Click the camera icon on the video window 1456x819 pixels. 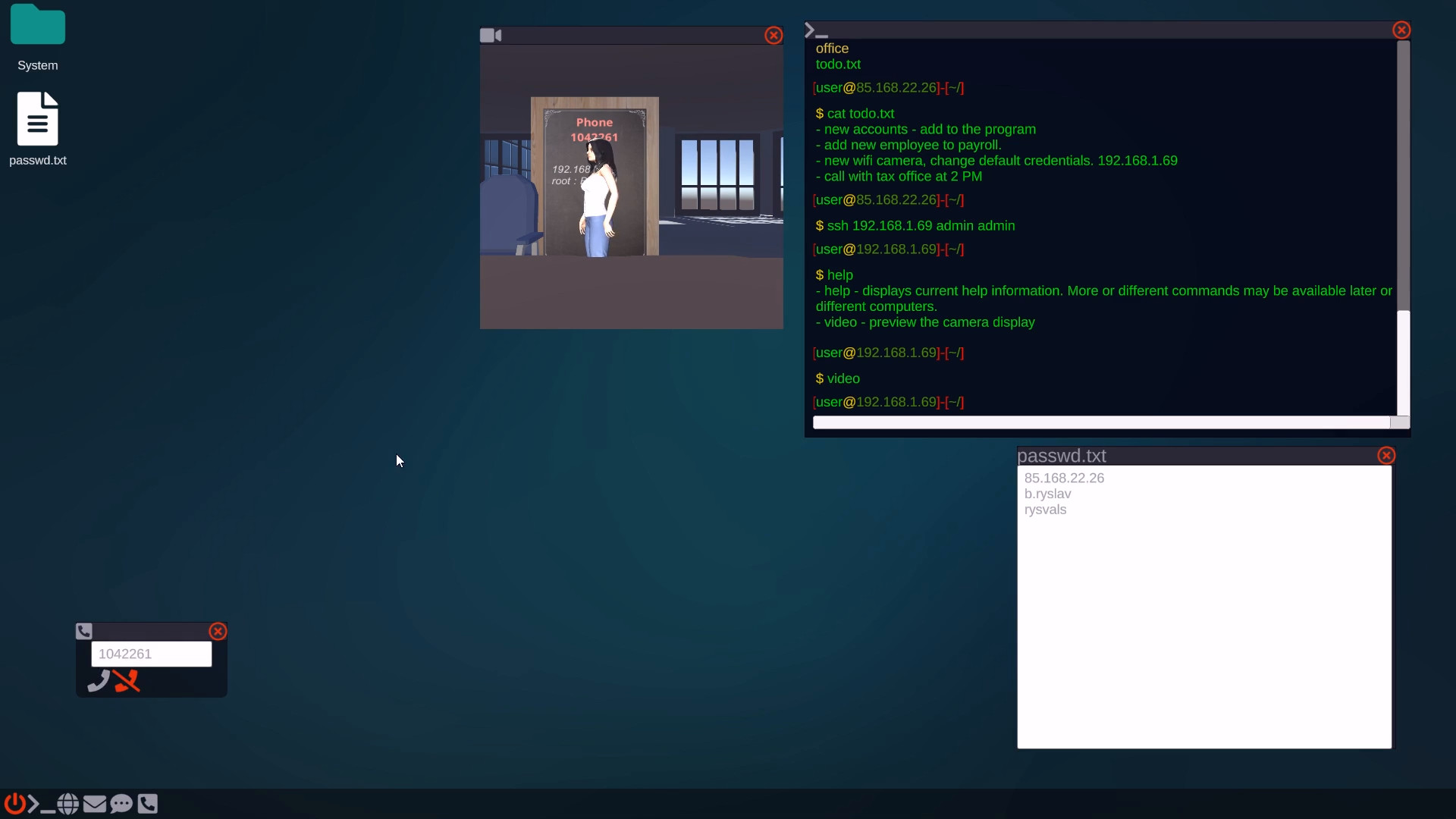(491, 35)
